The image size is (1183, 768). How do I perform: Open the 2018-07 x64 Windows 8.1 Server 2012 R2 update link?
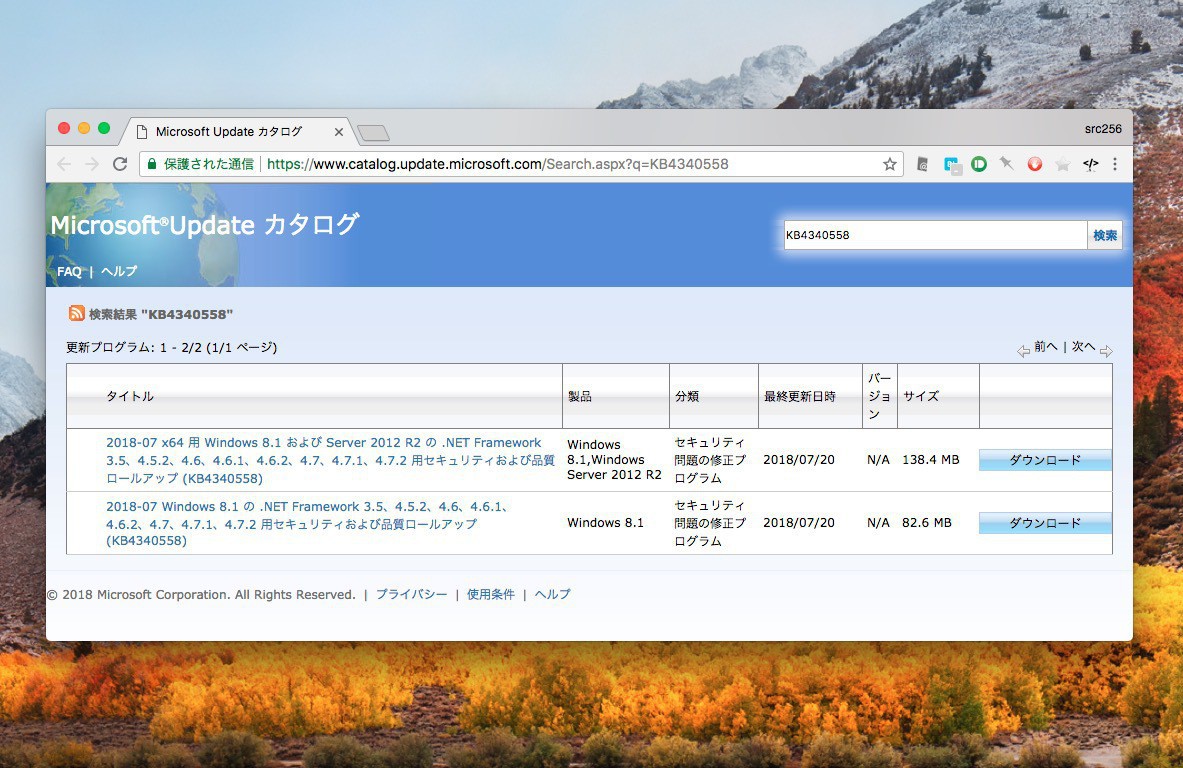click(330, 460)
